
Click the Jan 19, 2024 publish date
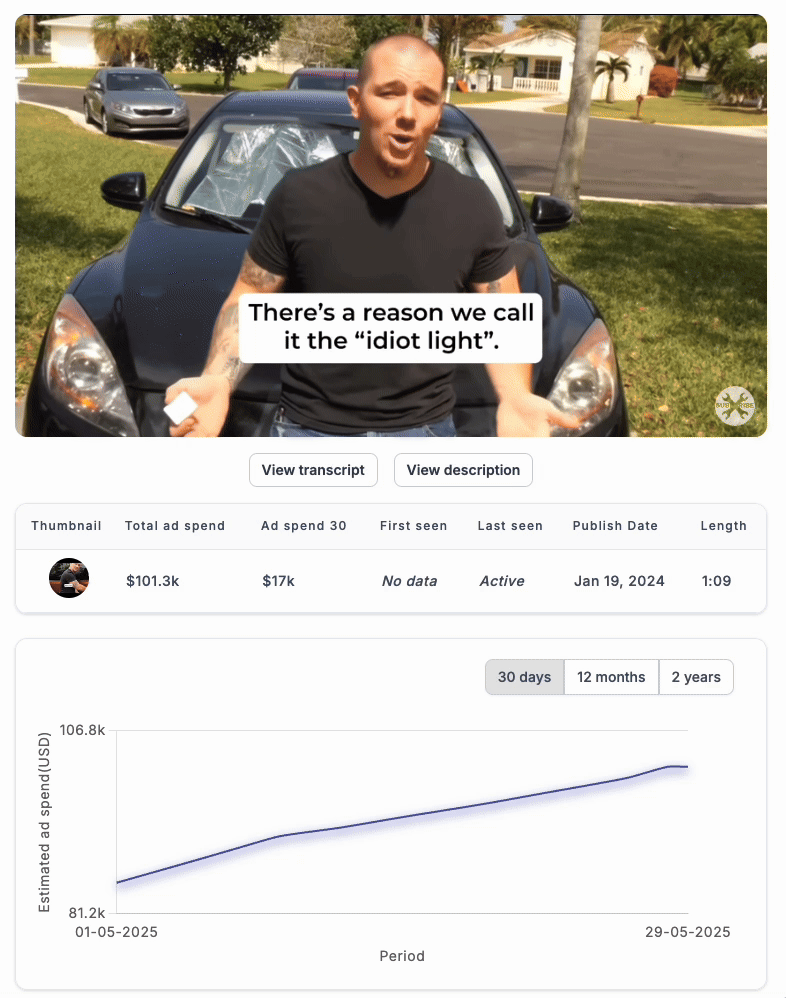click(619, 581)
